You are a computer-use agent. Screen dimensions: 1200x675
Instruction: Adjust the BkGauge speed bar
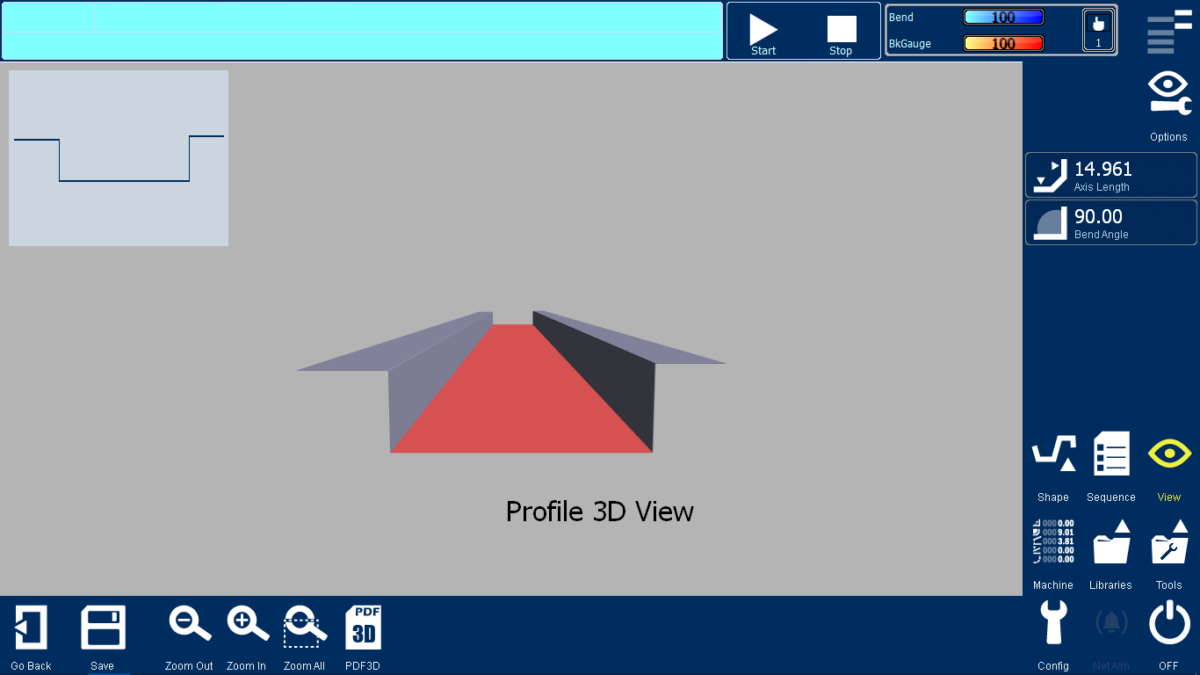(1003, 43)
